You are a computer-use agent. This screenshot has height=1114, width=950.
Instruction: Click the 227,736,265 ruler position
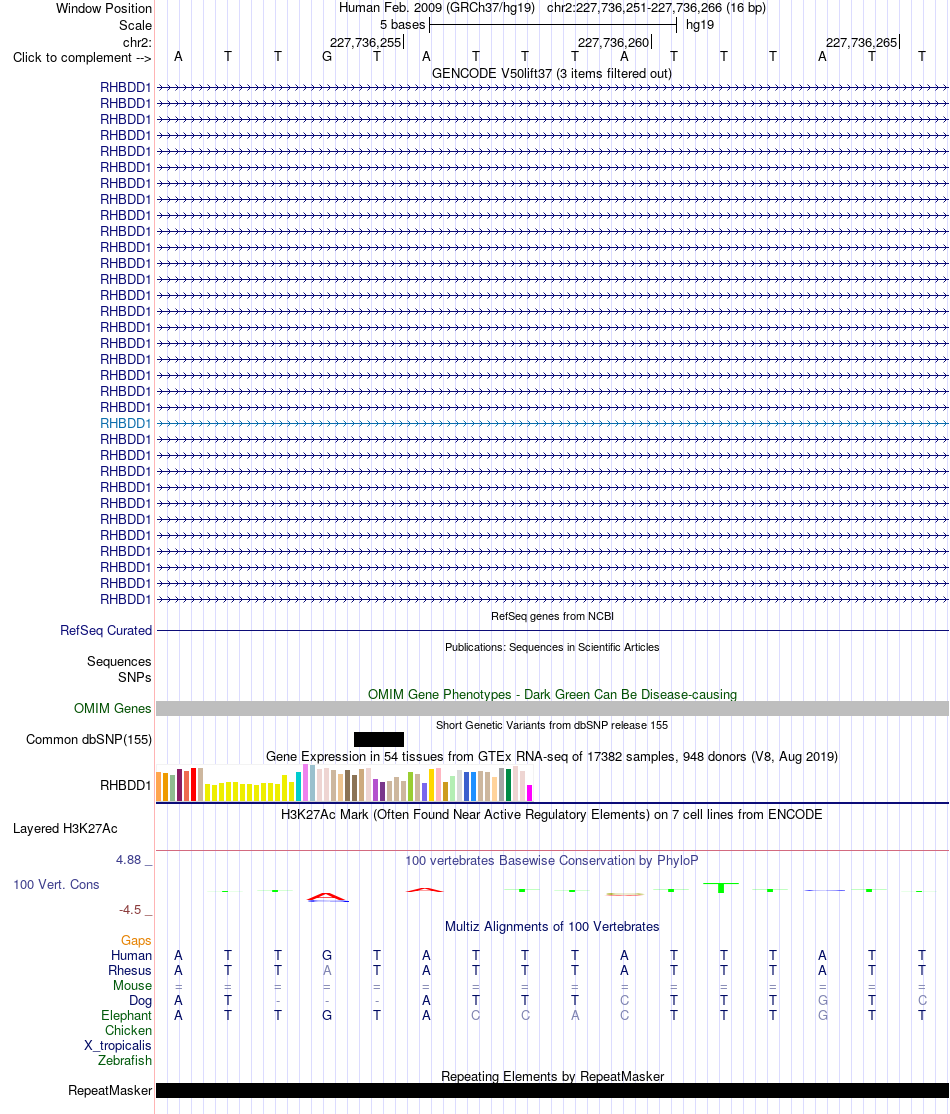coord(861,43)
